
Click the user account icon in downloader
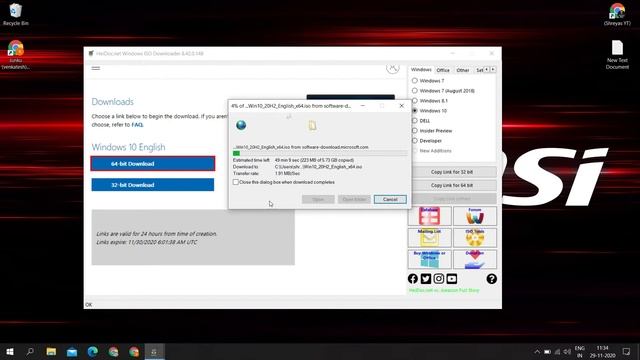(393, 68)
